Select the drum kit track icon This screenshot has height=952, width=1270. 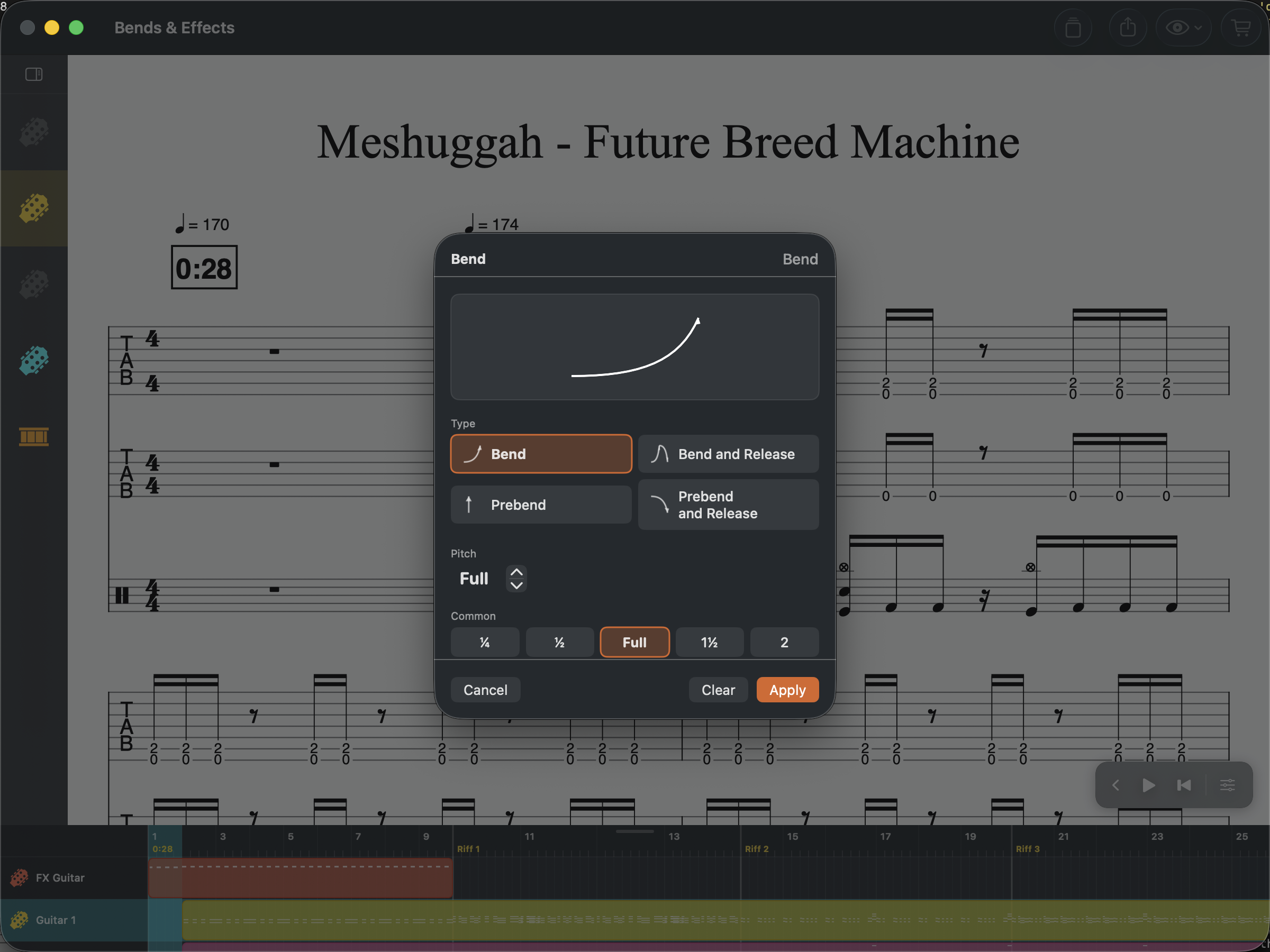[34, 436]
